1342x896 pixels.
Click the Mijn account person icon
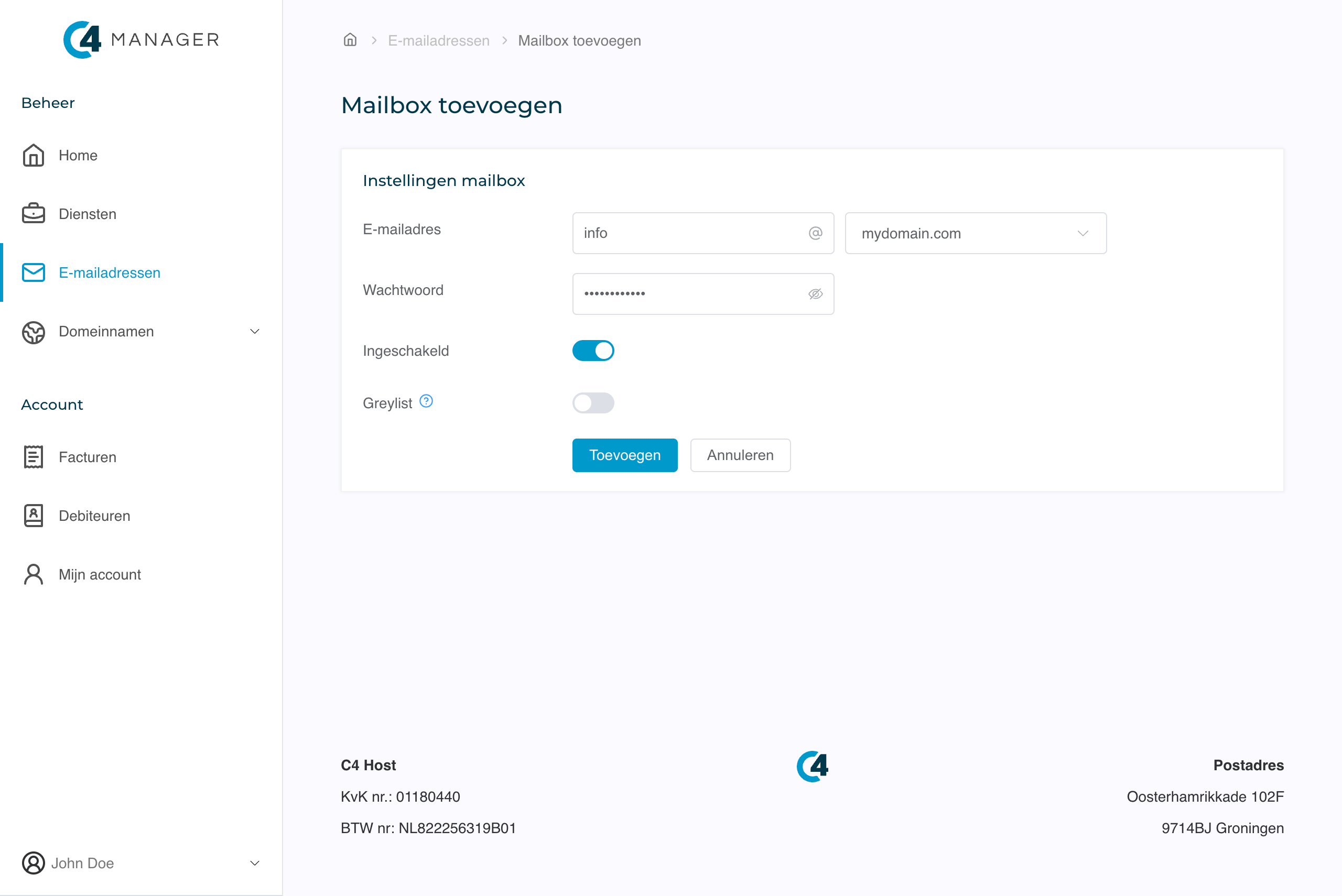coord(33,574)
